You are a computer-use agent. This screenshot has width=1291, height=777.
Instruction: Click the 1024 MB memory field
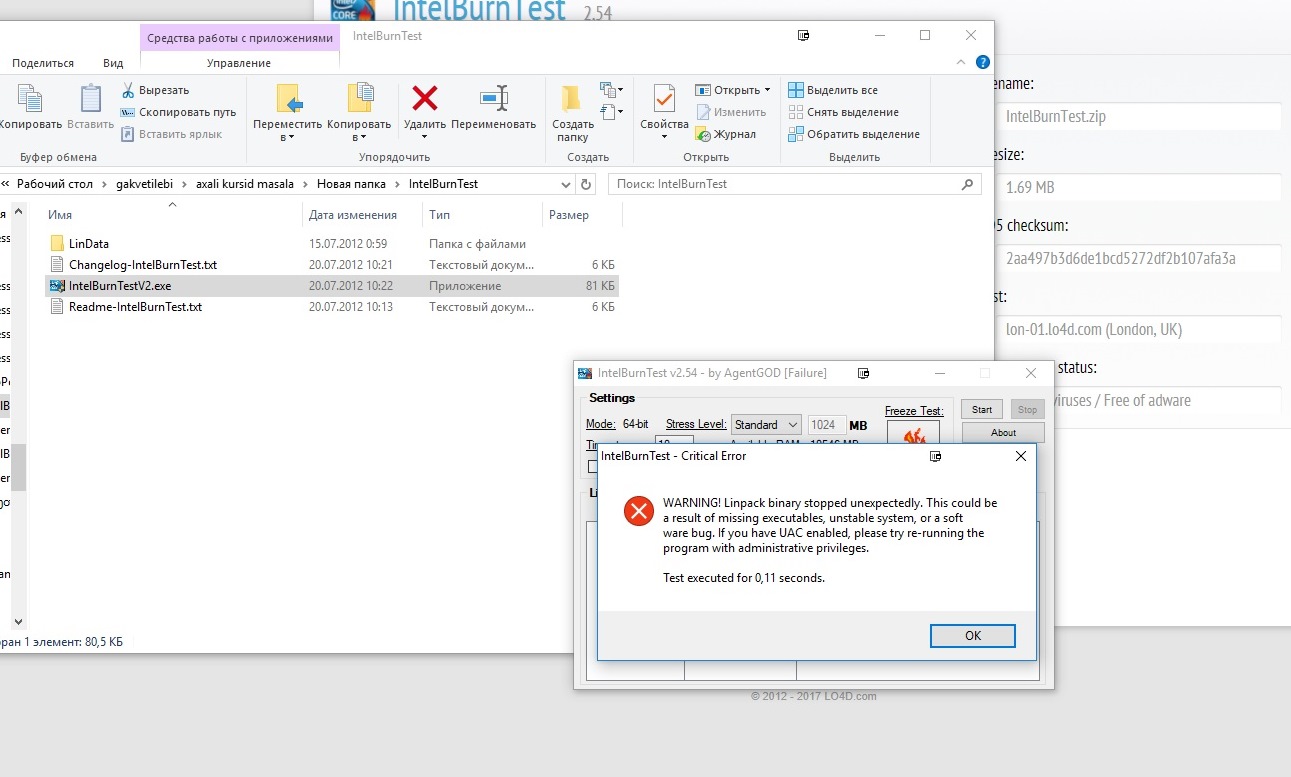(x=826, y=425)
